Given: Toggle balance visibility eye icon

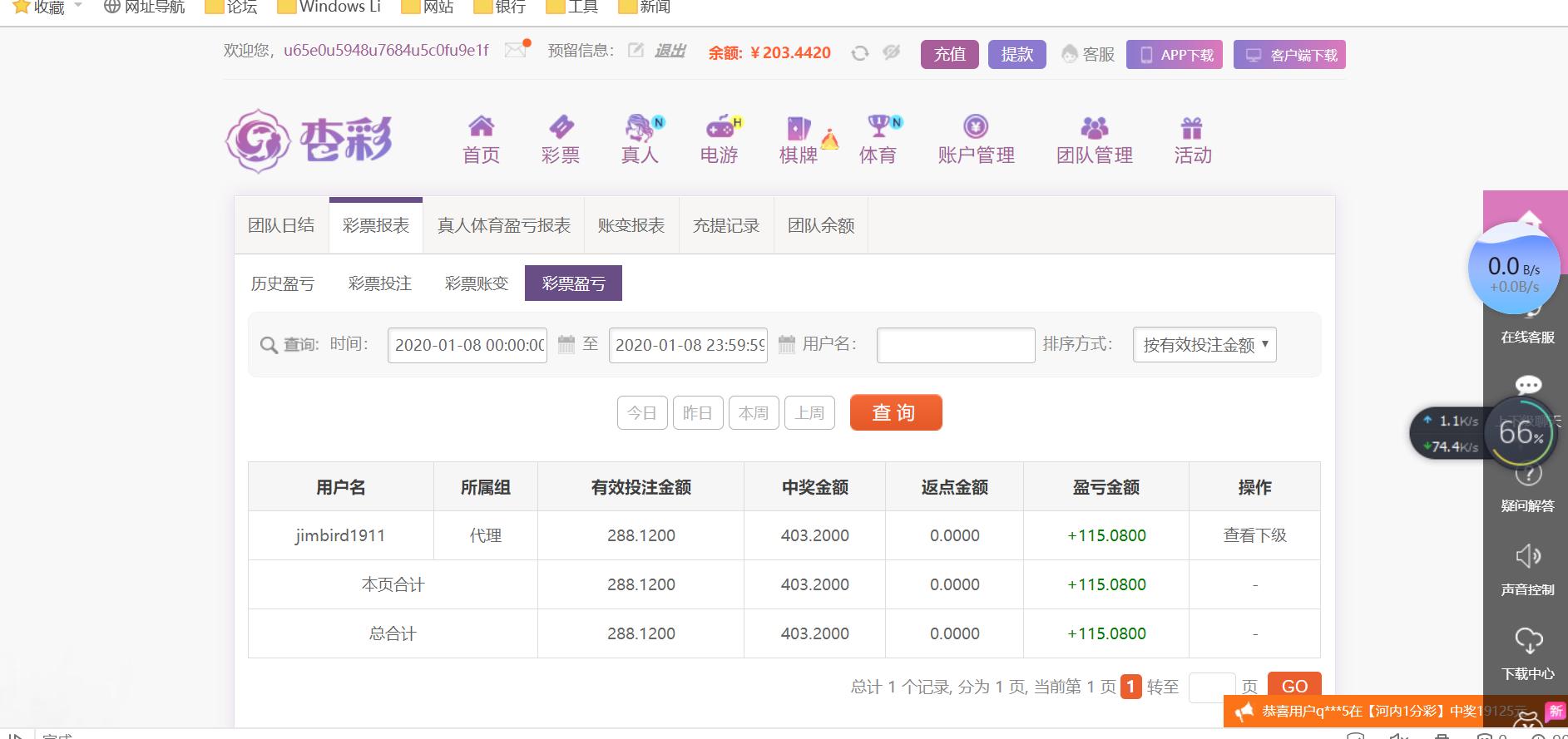Looking at the screenshot, I should coord(892,52).
